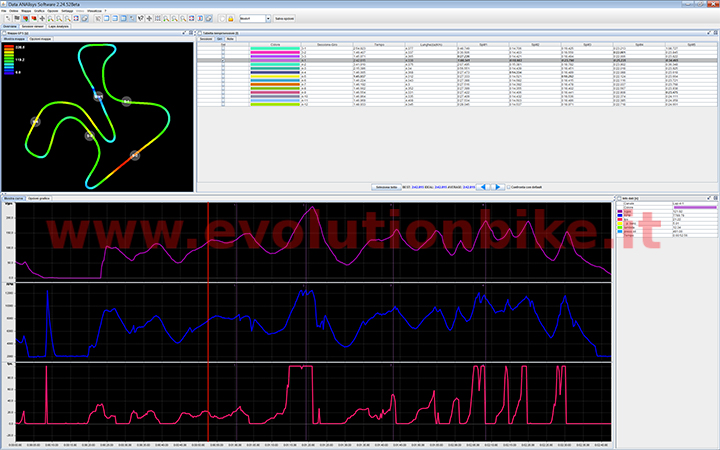Click the previous lap left arrow button
The image size is (720, 450).
tap(480, 187)
